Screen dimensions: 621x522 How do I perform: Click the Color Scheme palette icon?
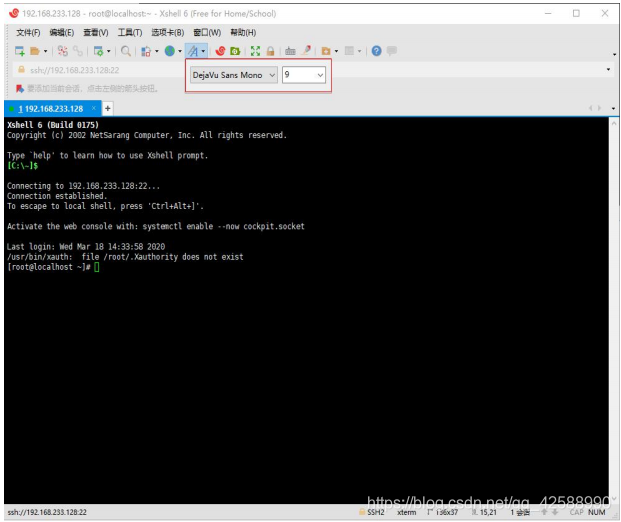point(146,51)
